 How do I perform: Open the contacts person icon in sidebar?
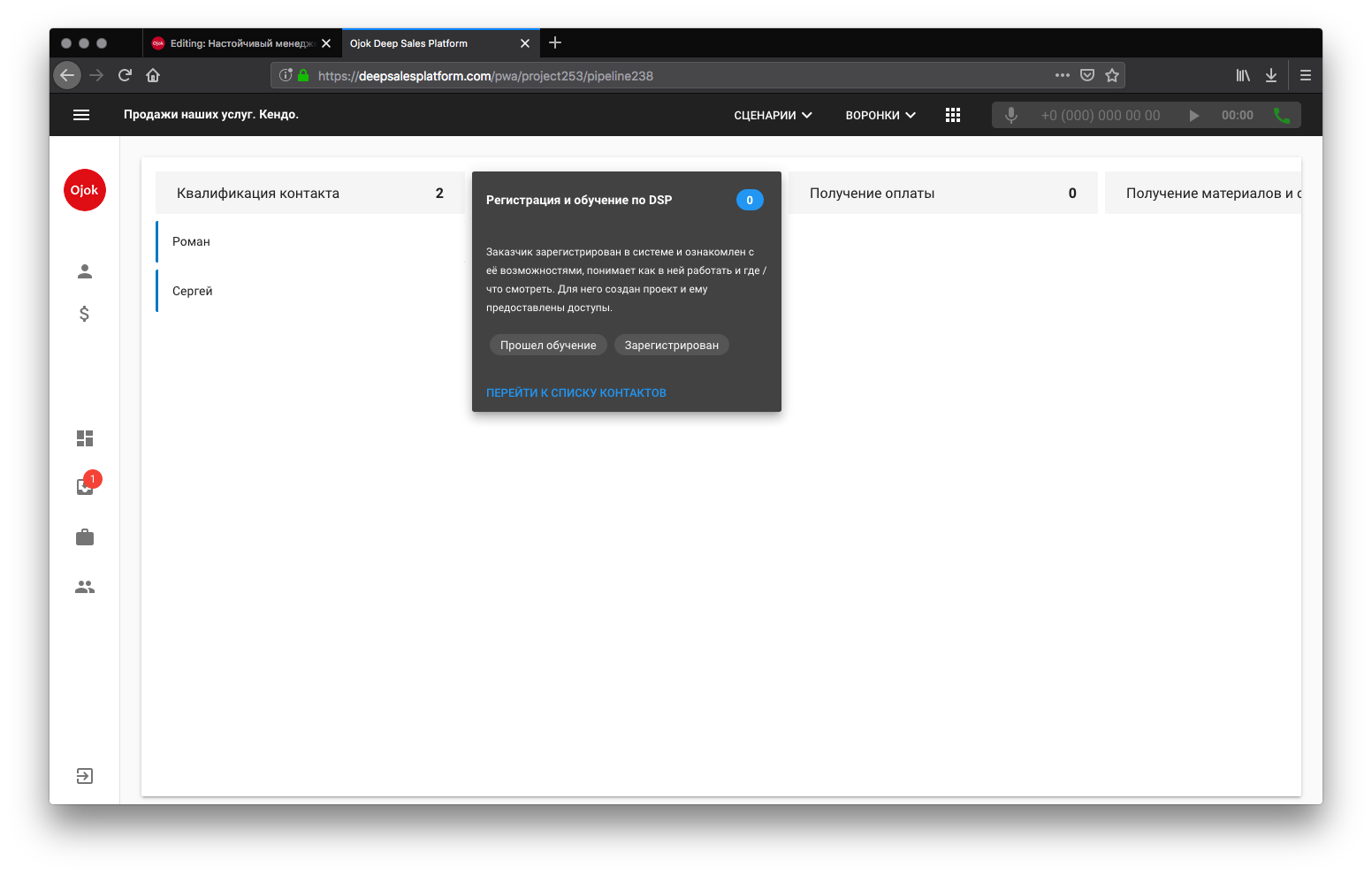pos(84,271)
